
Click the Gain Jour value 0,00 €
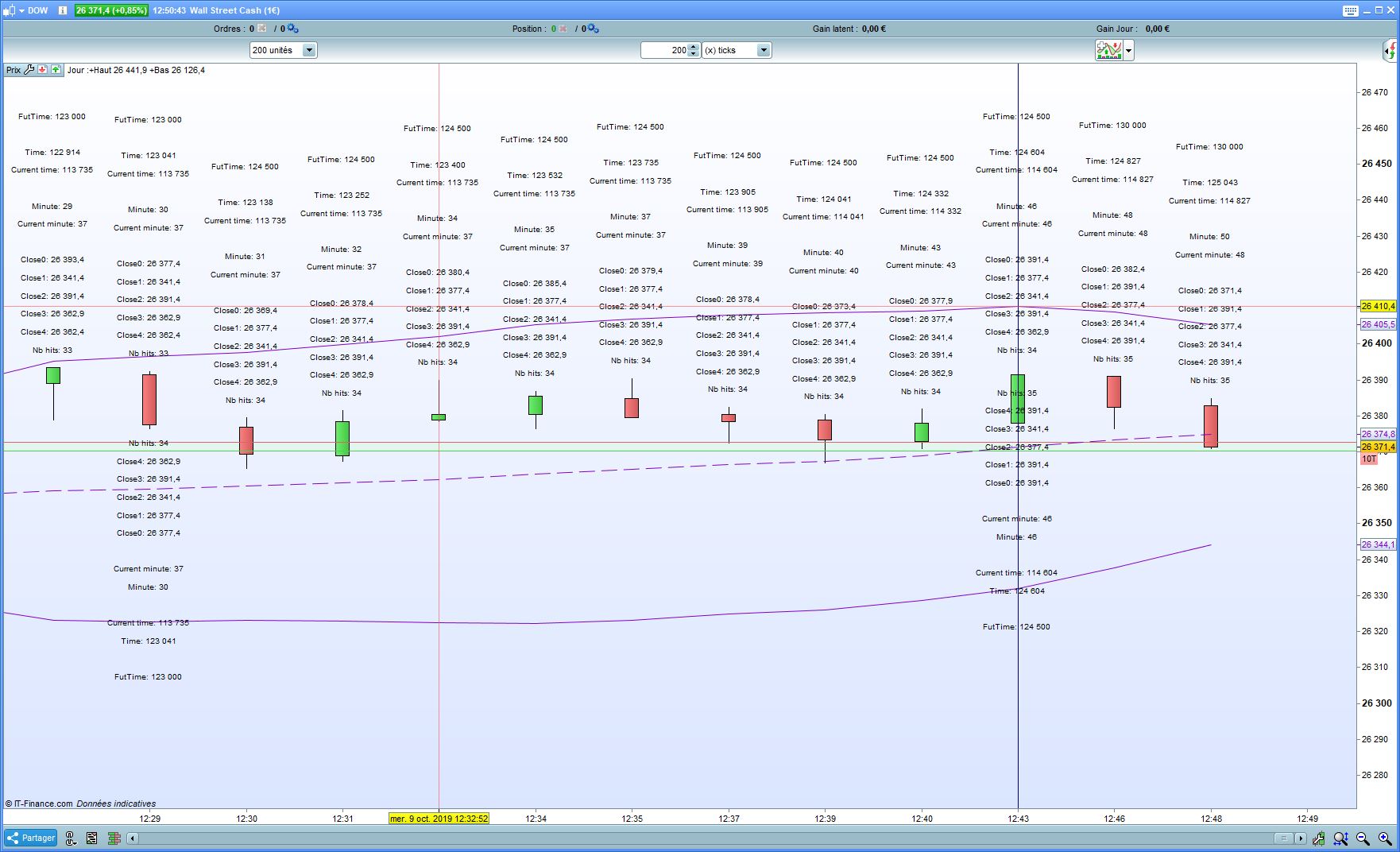pos(1158,29)
